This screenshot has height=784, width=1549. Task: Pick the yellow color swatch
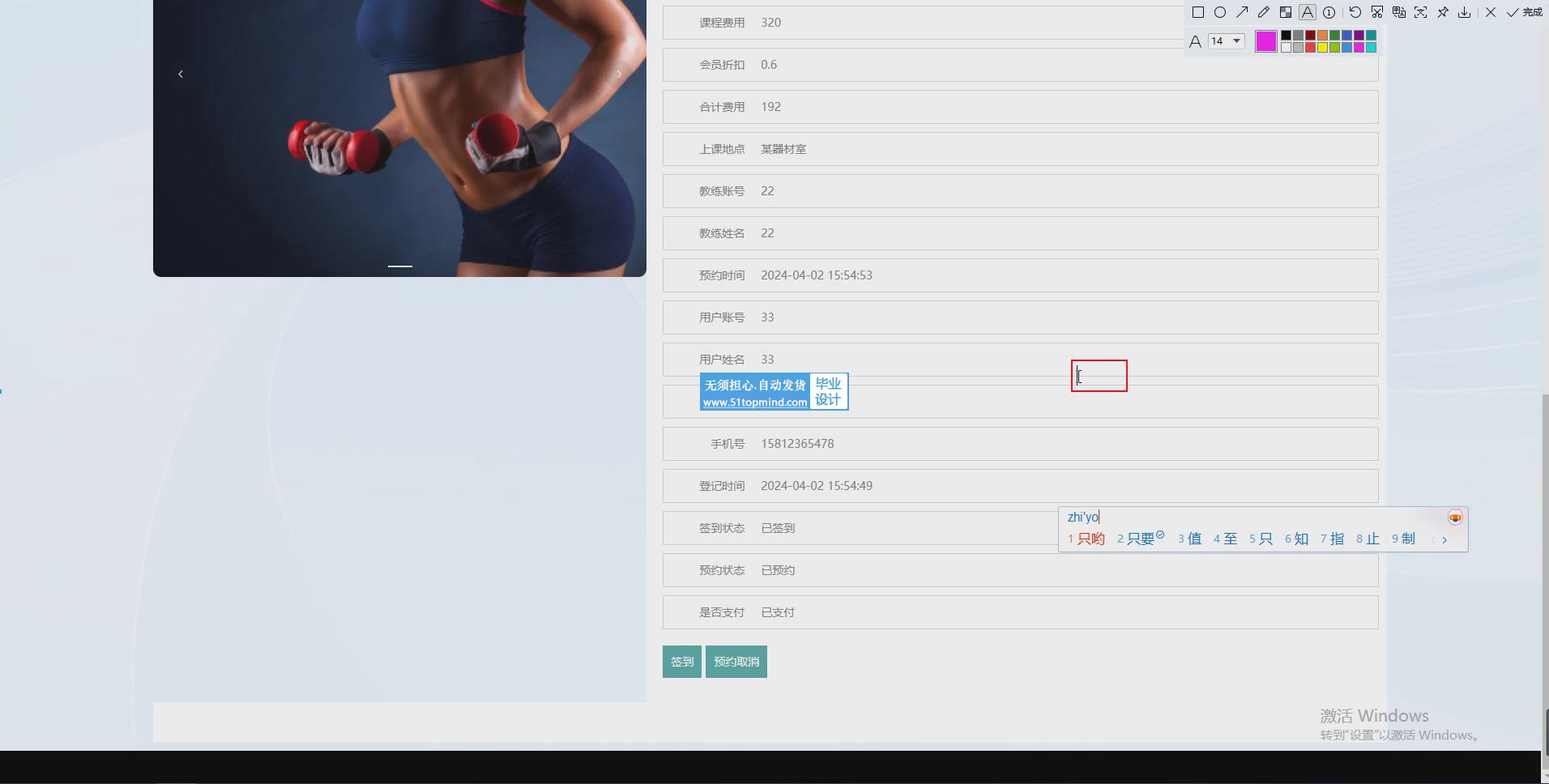coord(1322,48)
